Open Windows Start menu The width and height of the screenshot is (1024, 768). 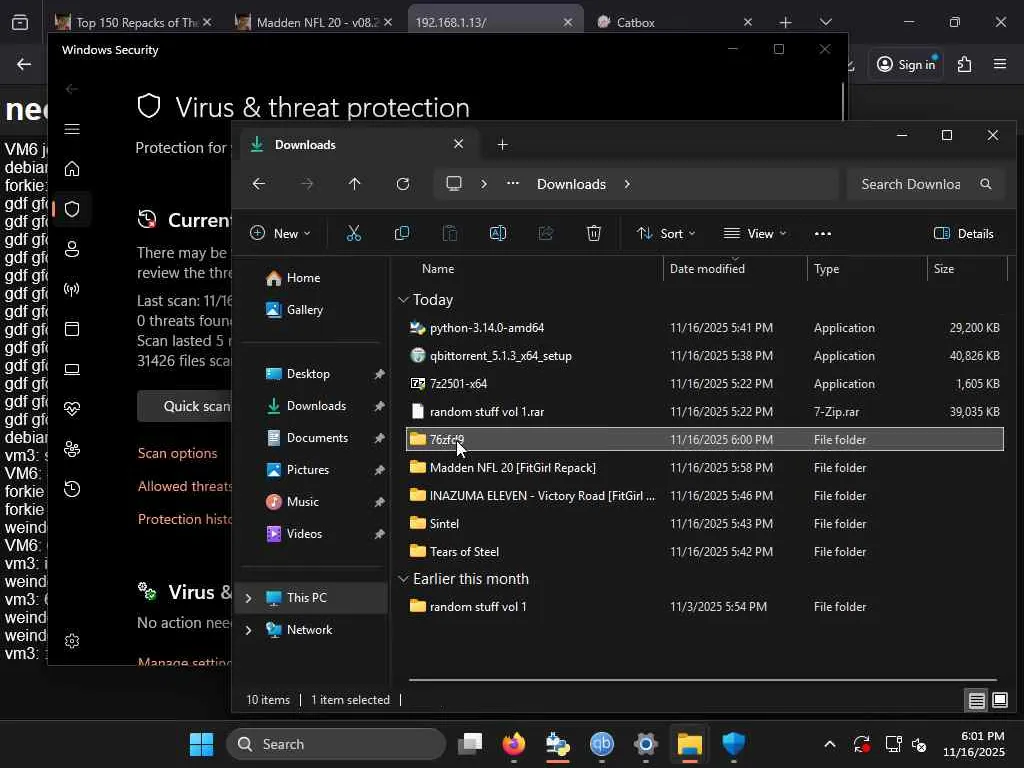click(x=201, y=744)
